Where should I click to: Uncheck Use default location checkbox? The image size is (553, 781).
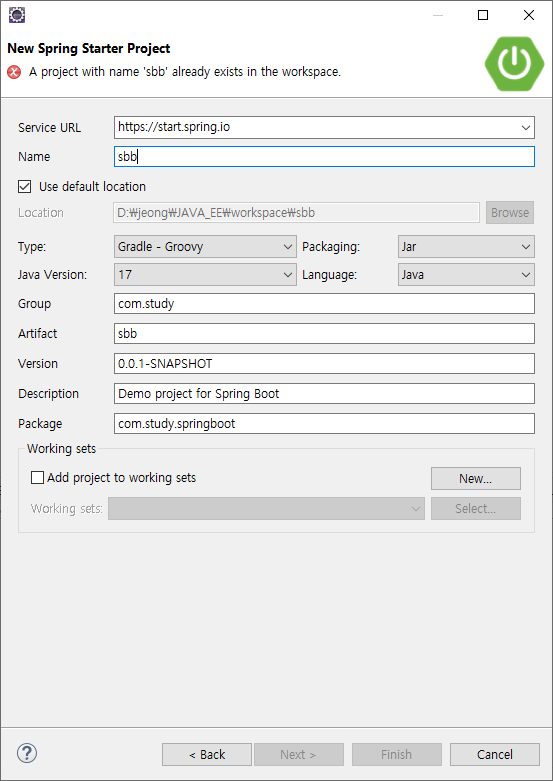(x=24, y=187)
